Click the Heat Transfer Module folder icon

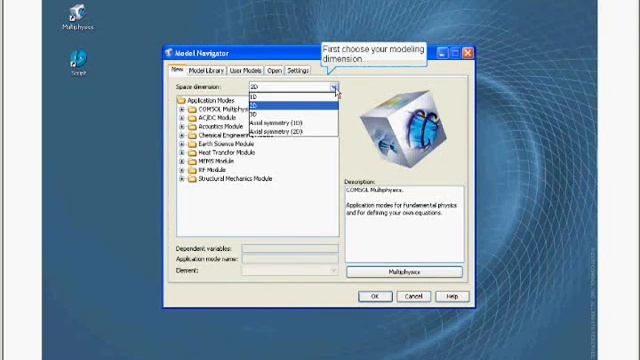(192, 153)
